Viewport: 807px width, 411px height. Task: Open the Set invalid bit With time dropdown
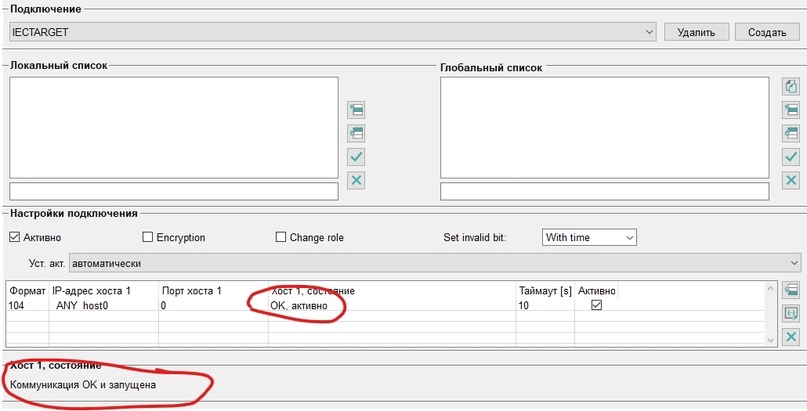(x=589, y=237)
